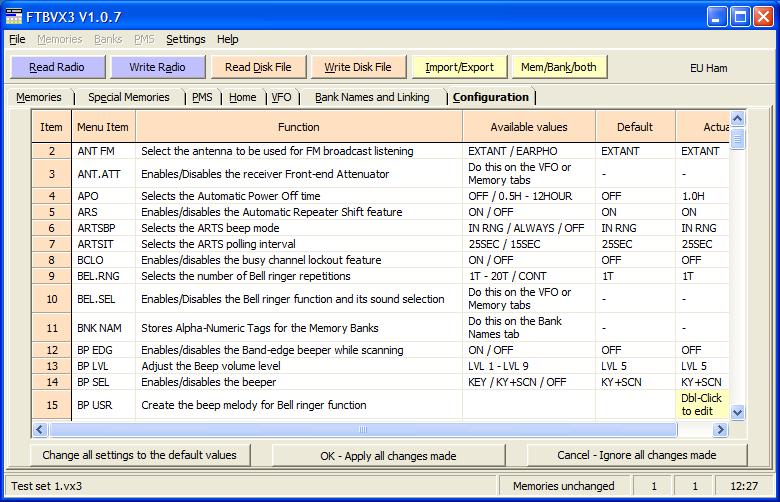Click the Read Radio button
Image resolution: width=780 pixels, height=502 pixels.
click(57, 67)
